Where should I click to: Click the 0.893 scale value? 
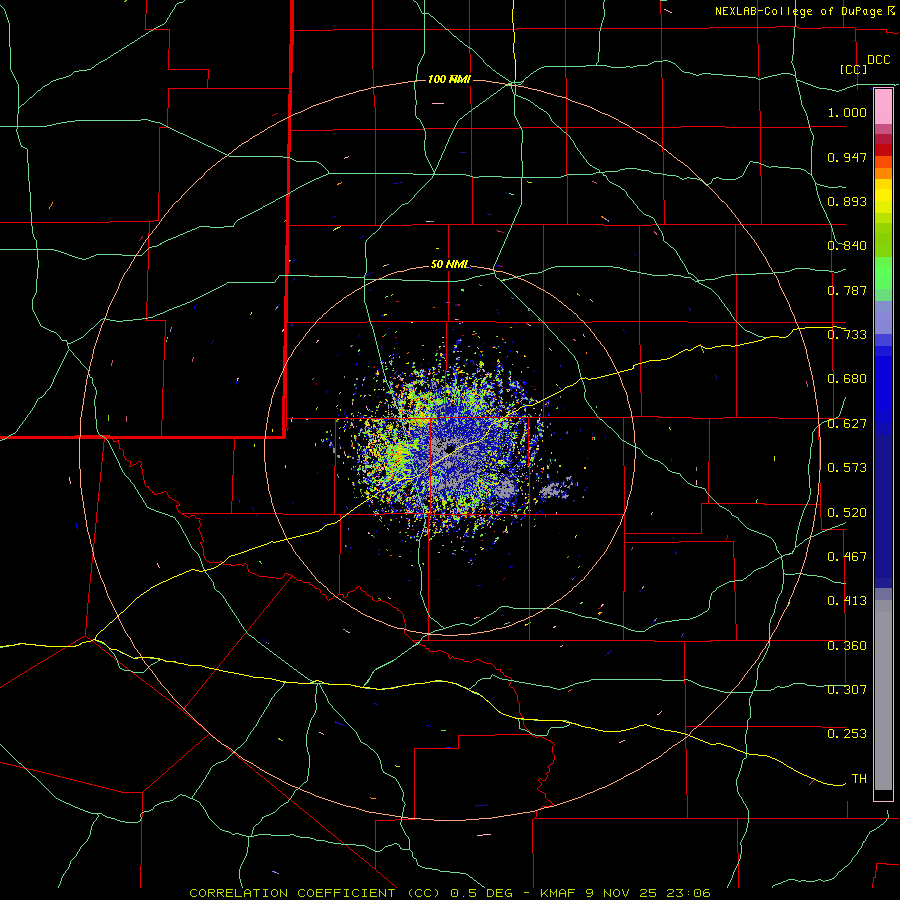coord(847,201)
